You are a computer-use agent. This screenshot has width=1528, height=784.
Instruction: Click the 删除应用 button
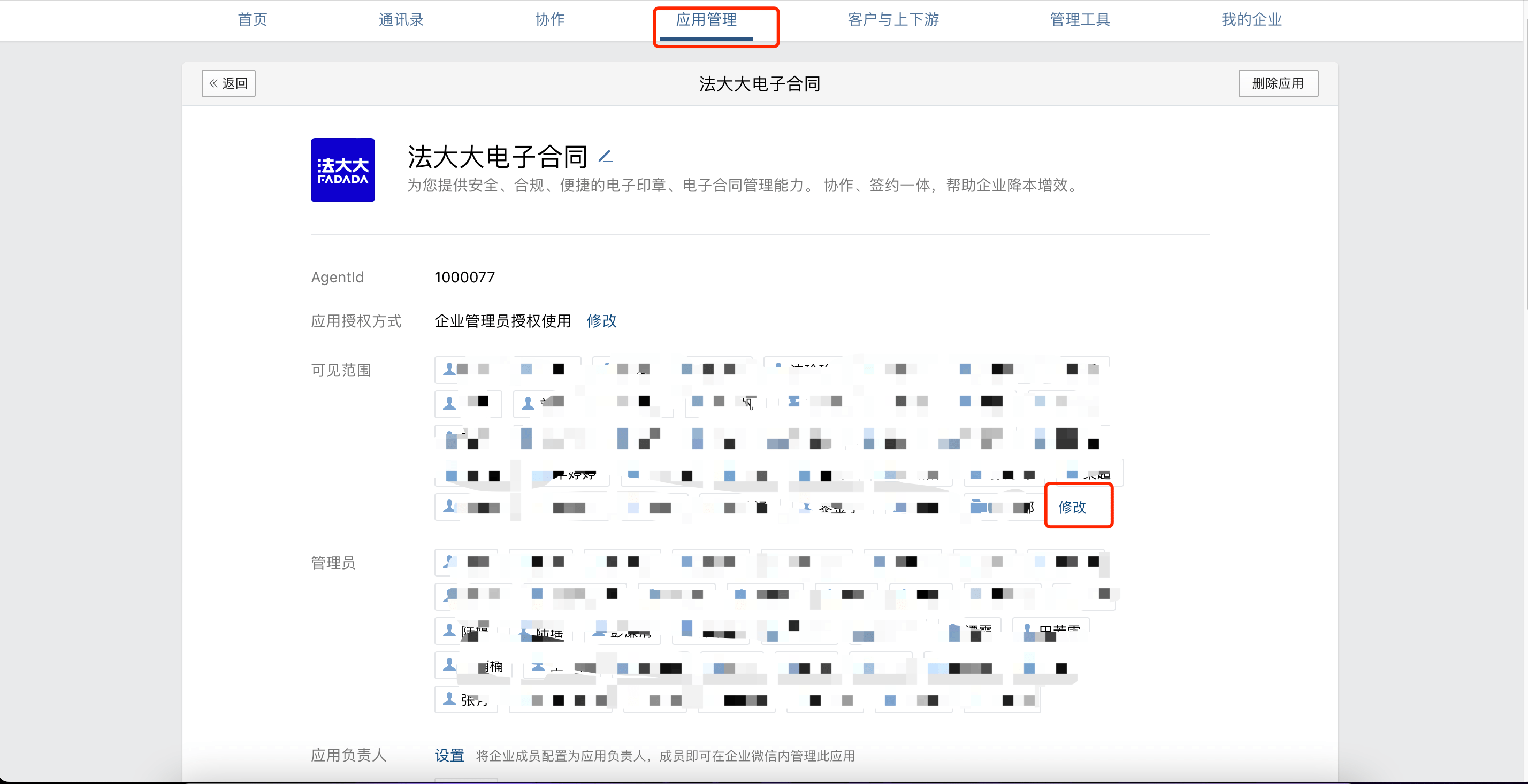(x=1278, y=83)
